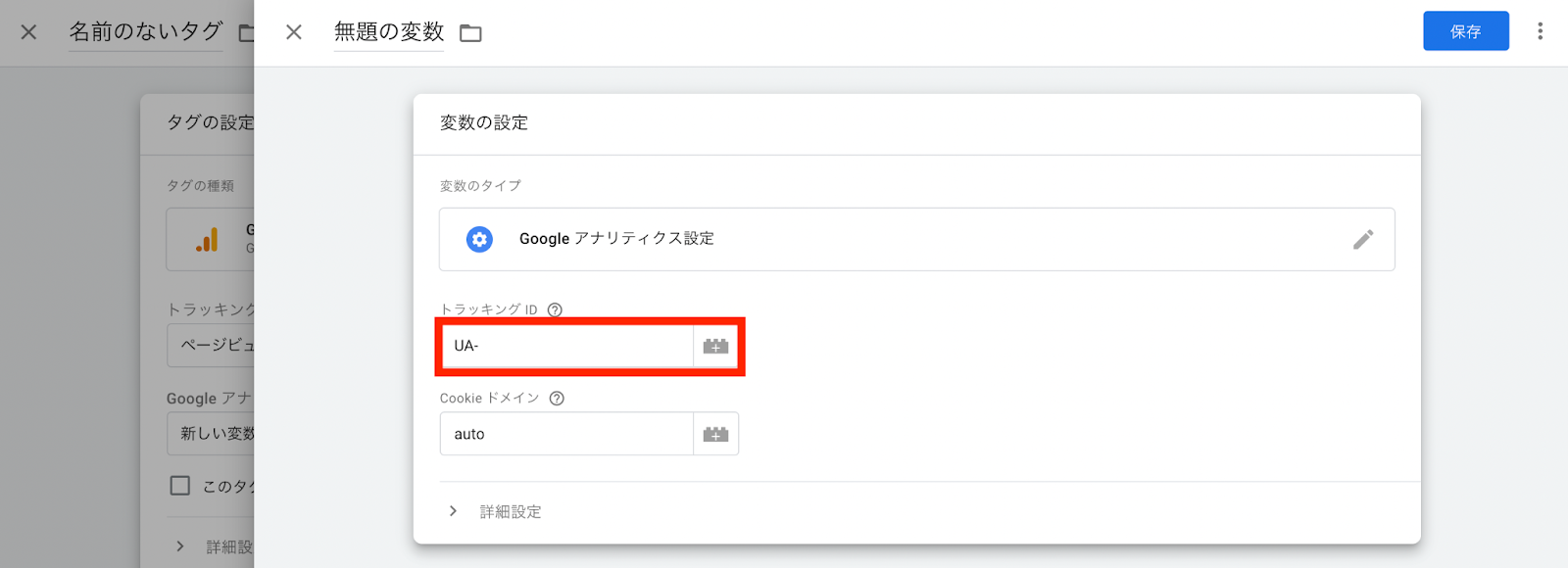Click the Cookie ドメイン auto field
The image size is (1568, 568).
coord(566,434)
